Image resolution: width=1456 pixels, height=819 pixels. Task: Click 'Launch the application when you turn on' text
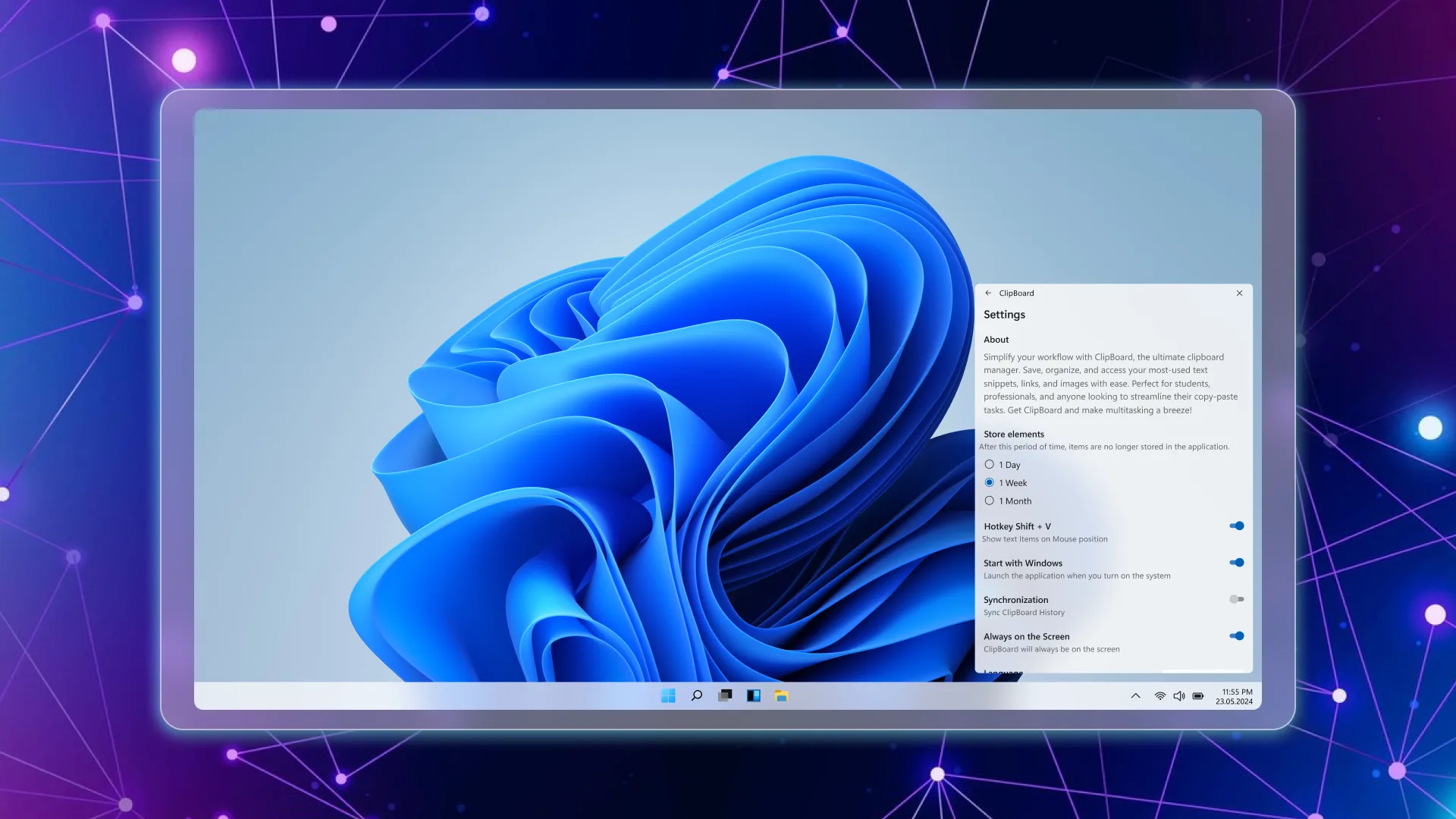1077,576
